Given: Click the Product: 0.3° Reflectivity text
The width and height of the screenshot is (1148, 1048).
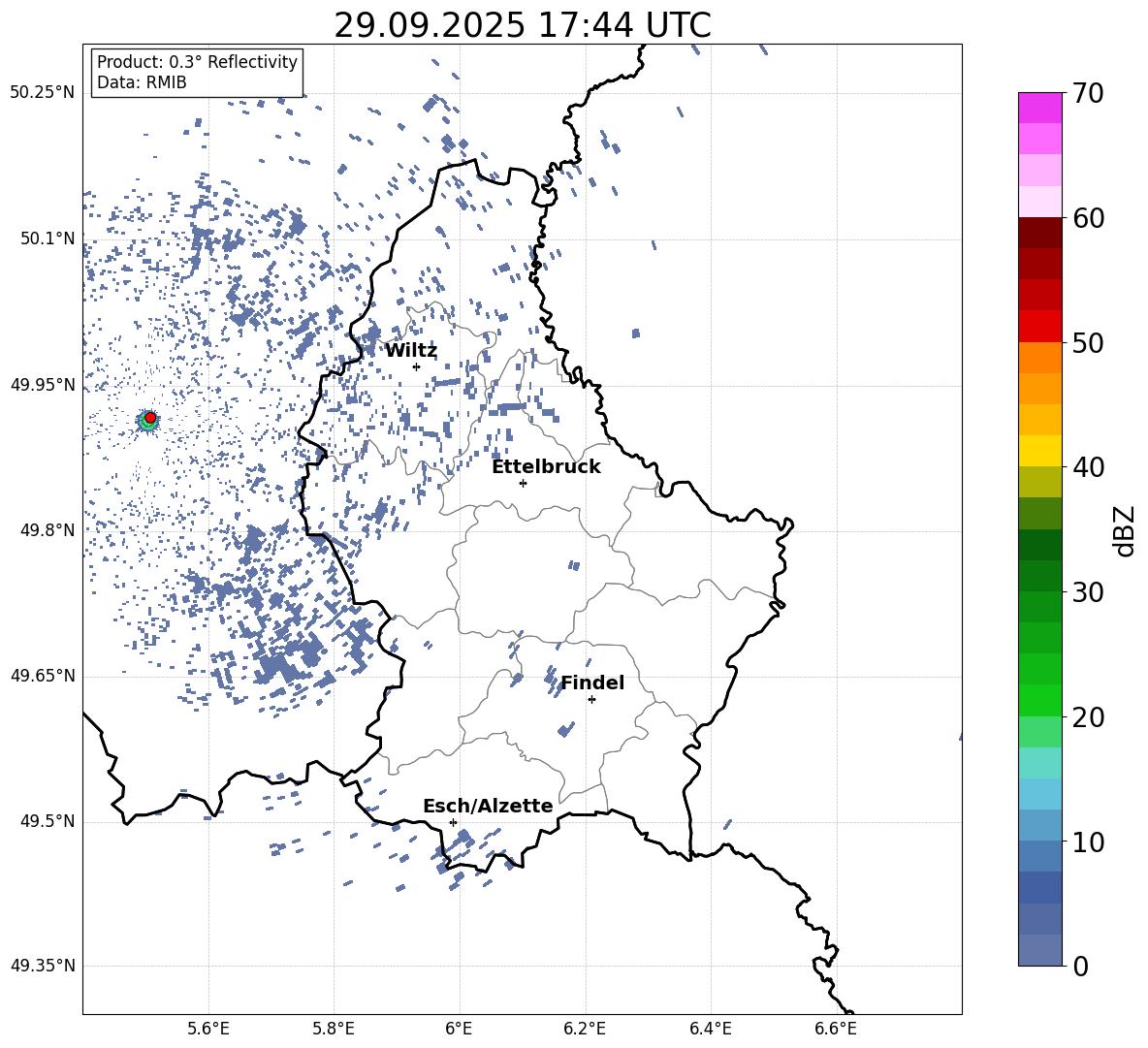Looking at the screenshot, I should point(197,62).
